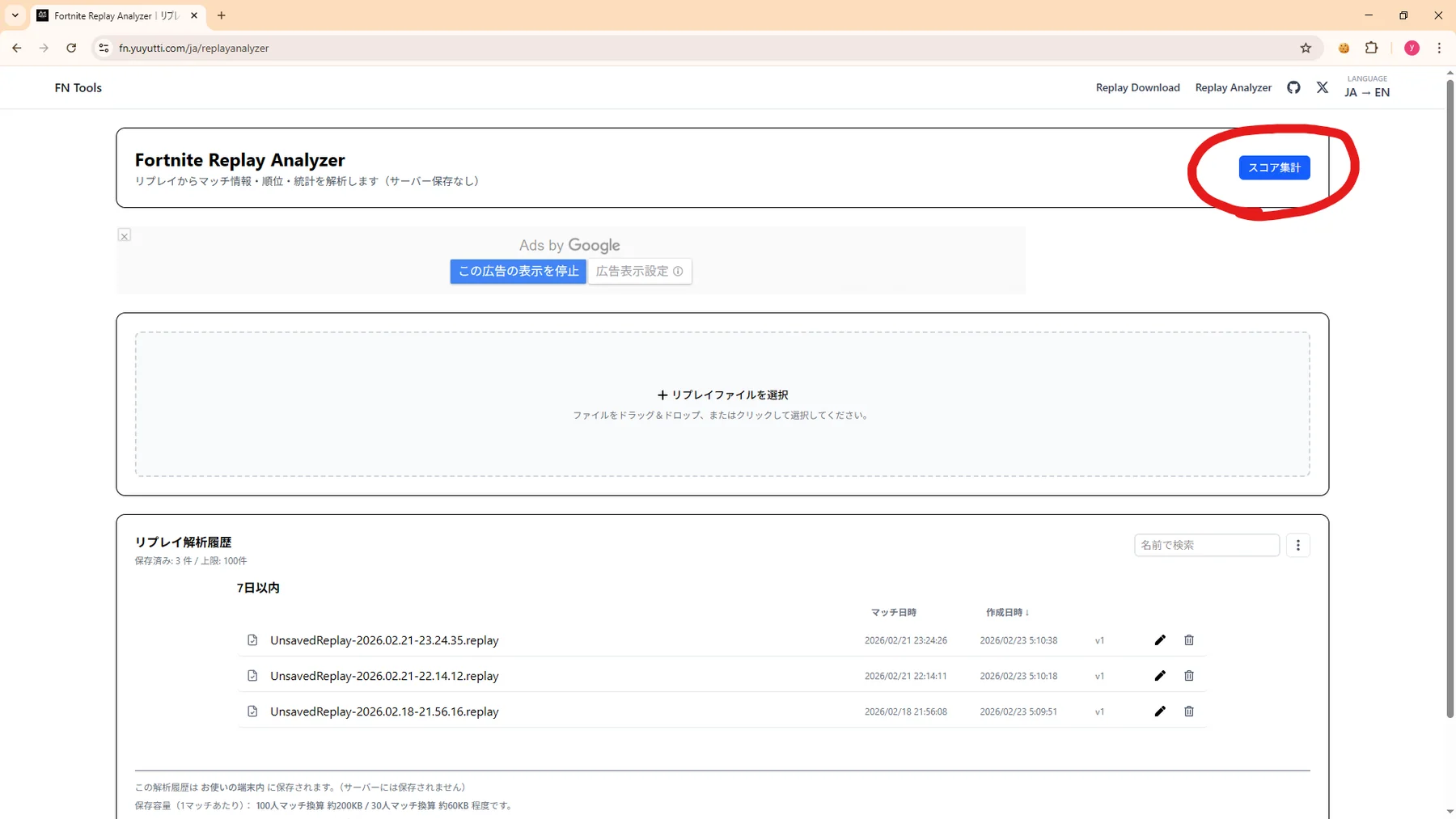
Task: Click この広告の表示を停止 button
Action: [518, 271]
